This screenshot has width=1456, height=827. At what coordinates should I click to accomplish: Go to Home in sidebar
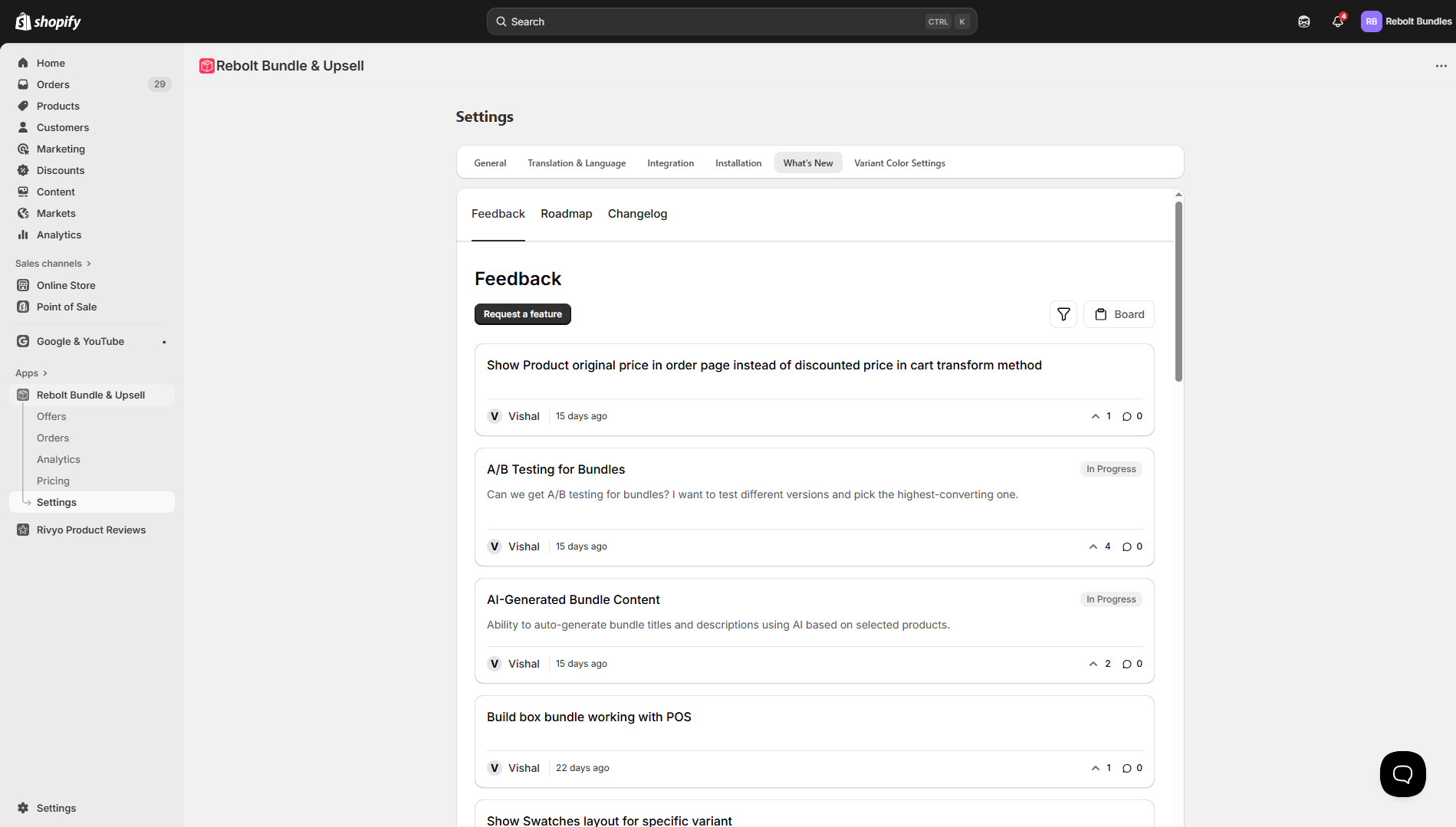click(92, 63)
